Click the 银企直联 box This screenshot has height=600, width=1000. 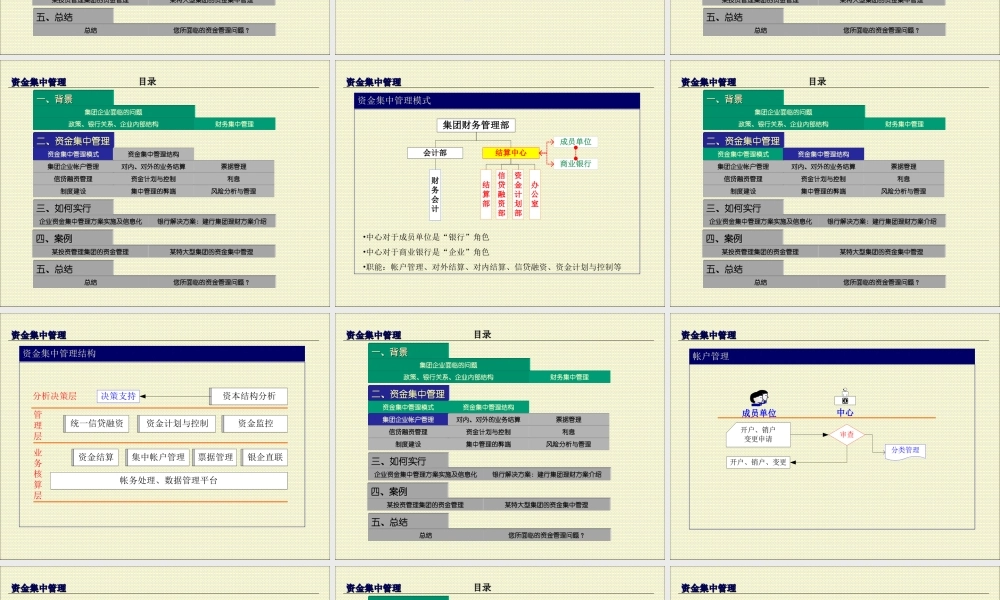click(x=265, y=457)
